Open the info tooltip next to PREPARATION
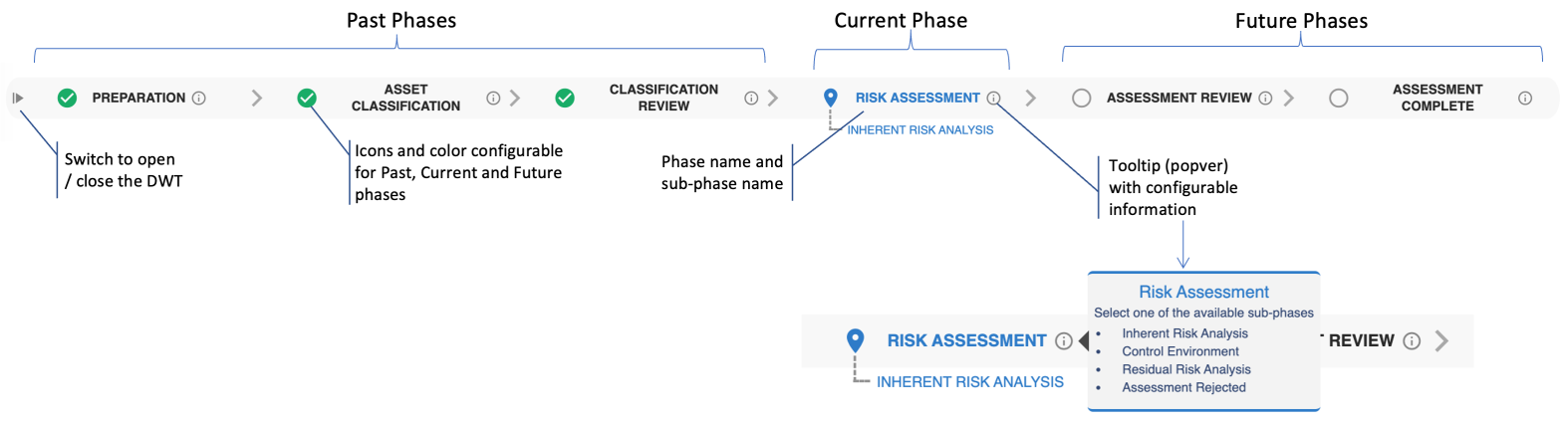This screenshot has width=1568, height=424. [x=199, y=98]
